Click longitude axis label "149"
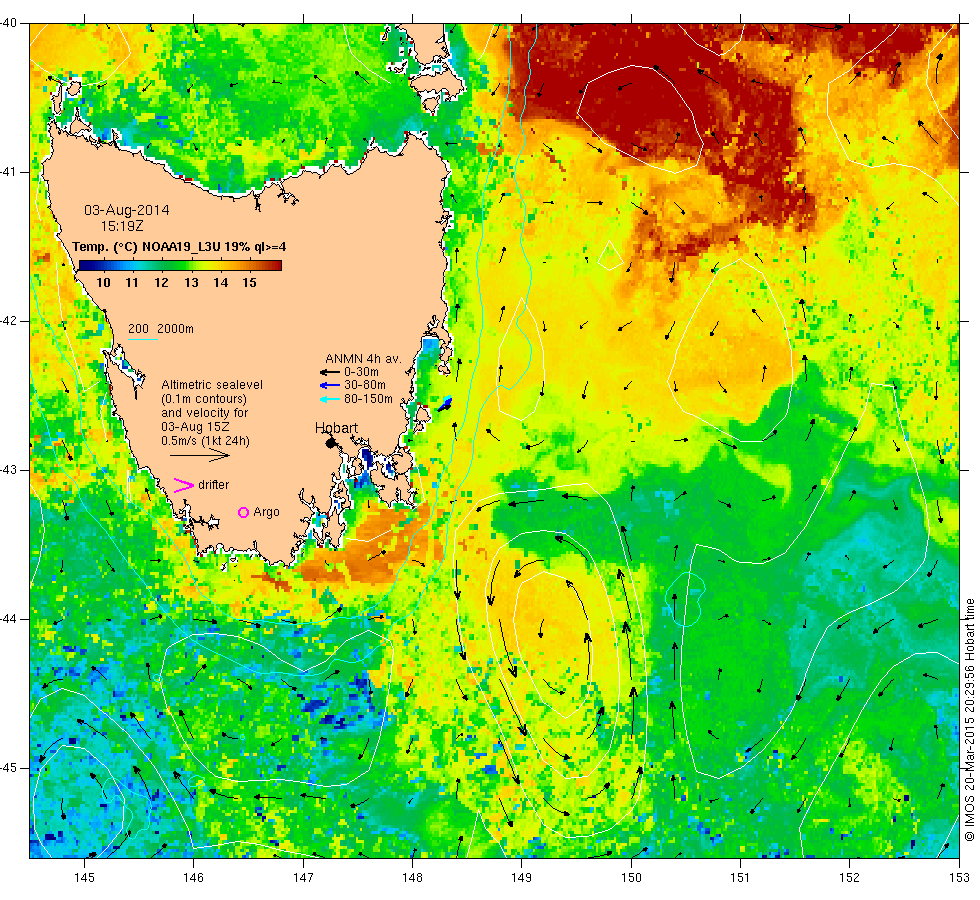Image resolution: width=980 pixels, height=900 pixels. 521,878
